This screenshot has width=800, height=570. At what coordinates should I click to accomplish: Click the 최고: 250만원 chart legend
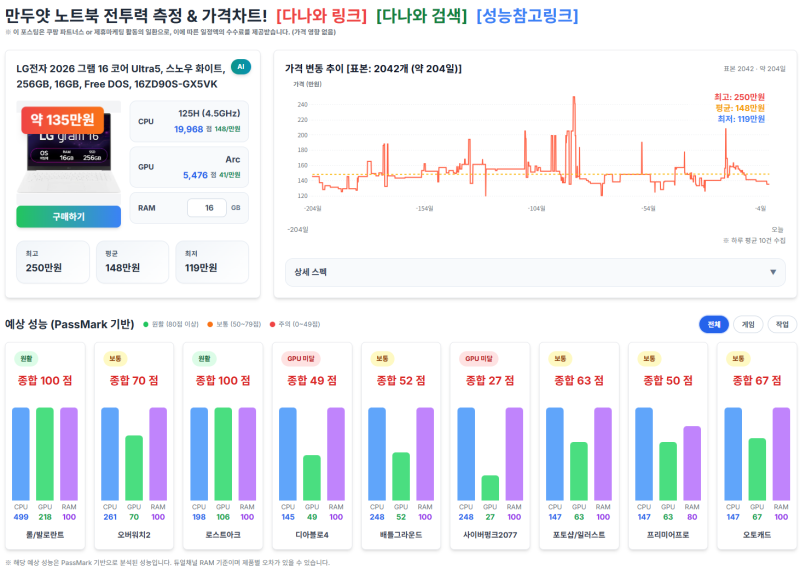[739, 97]
